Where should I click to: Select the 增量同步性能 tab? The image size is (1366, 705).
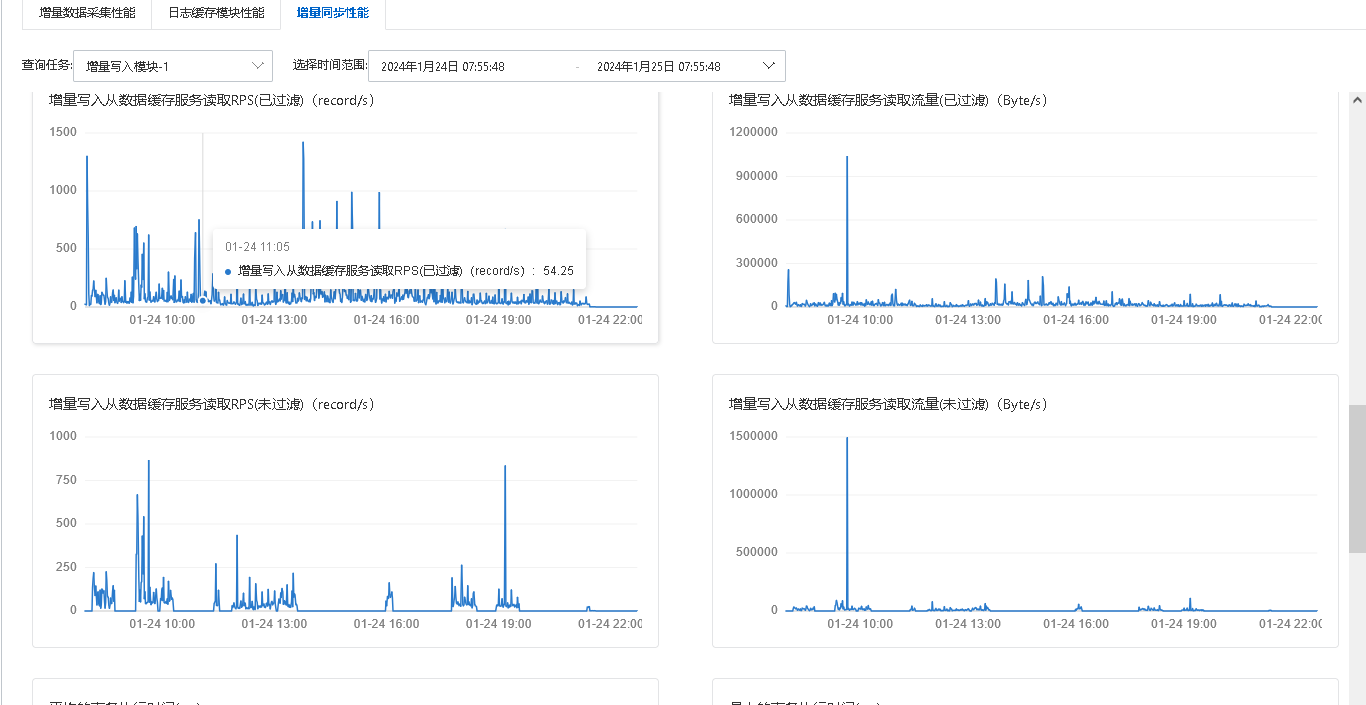(332, 14)
